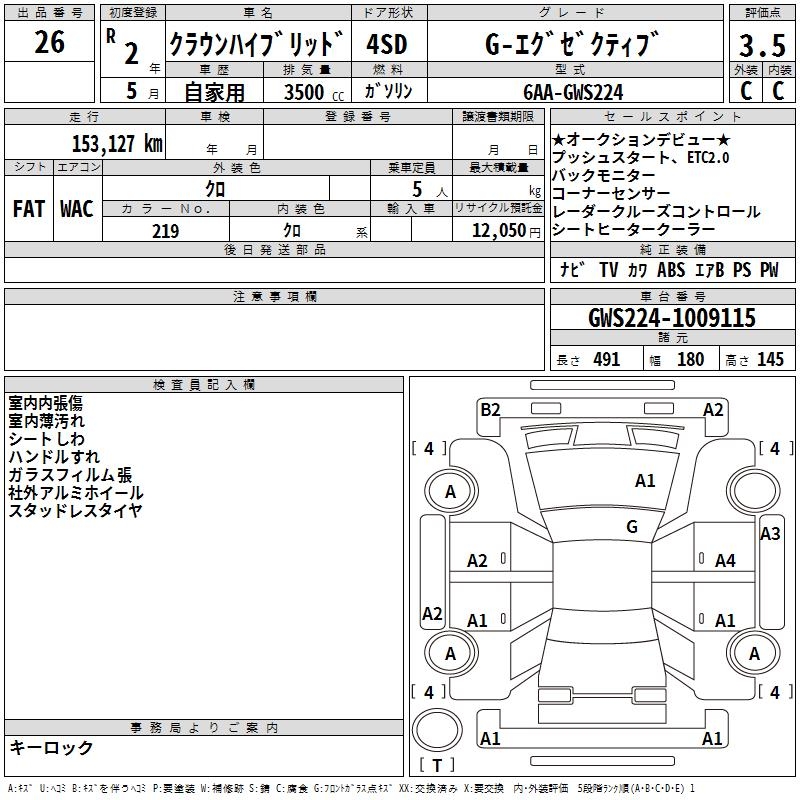Select the grade G-エグゼクティブ
This screenshot has width=800, height=800.
tap(571, 44)
